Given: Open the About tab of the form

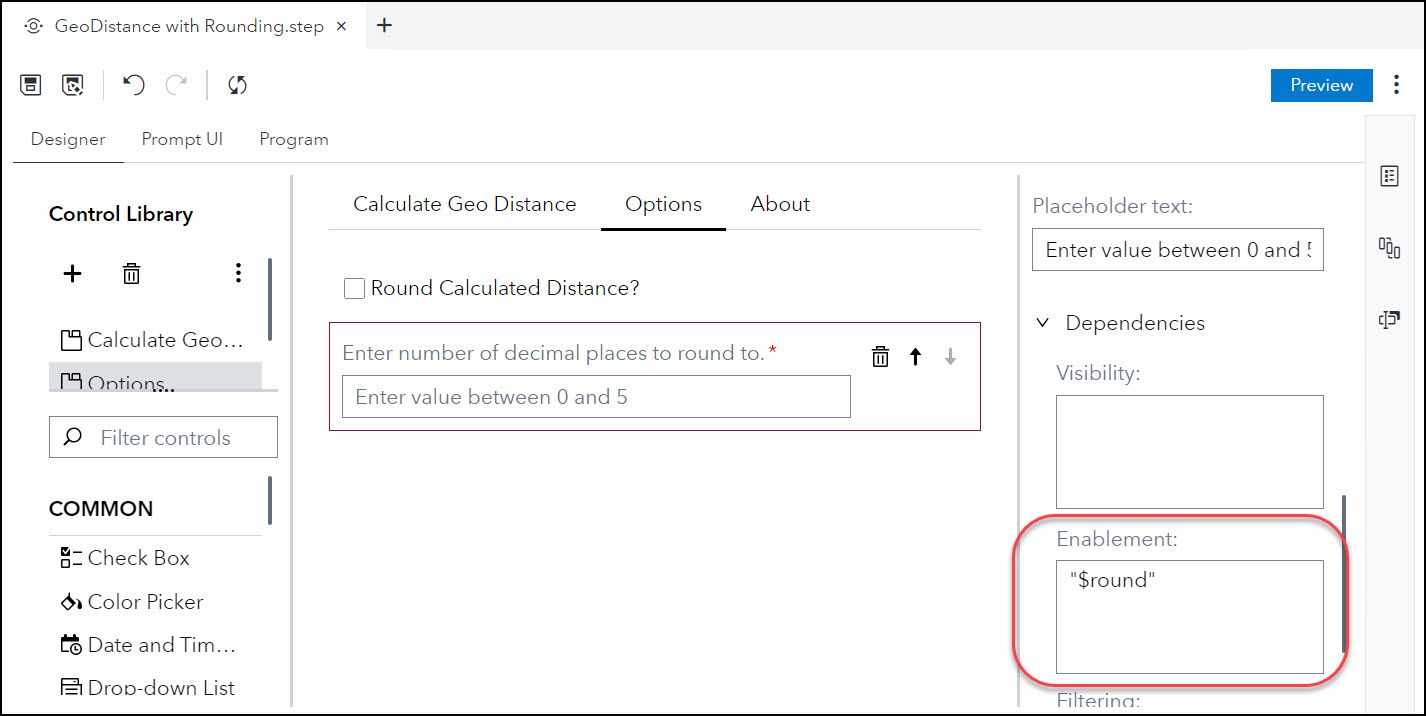Looking at the screenshot, I should pos(779,203).
